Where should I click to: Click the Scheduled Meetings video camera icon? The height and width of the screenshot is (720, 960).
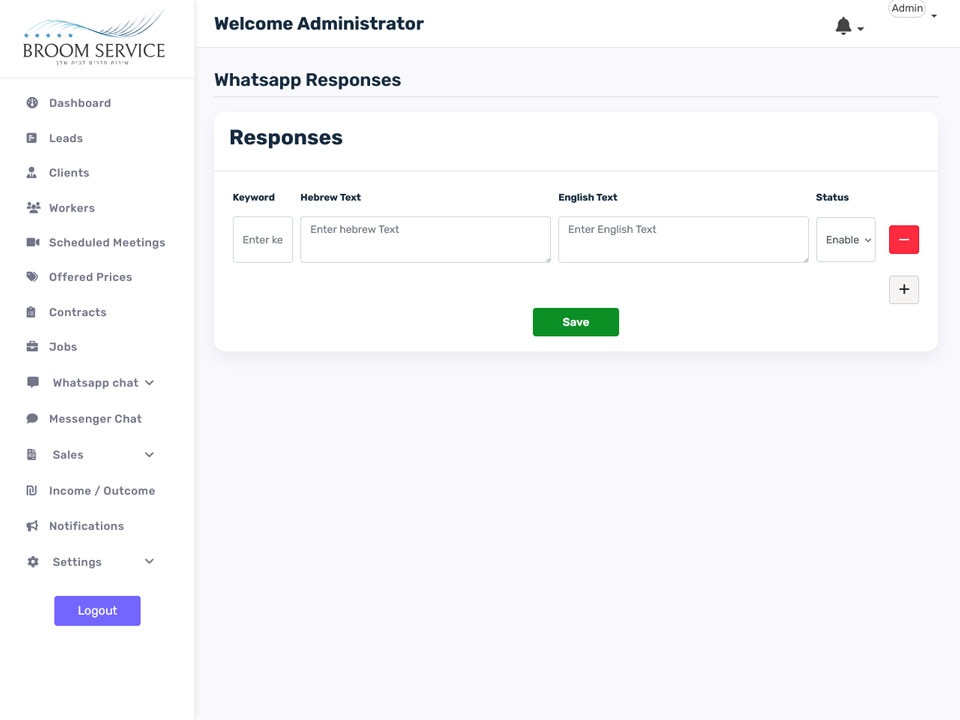(x=33, y=242)
